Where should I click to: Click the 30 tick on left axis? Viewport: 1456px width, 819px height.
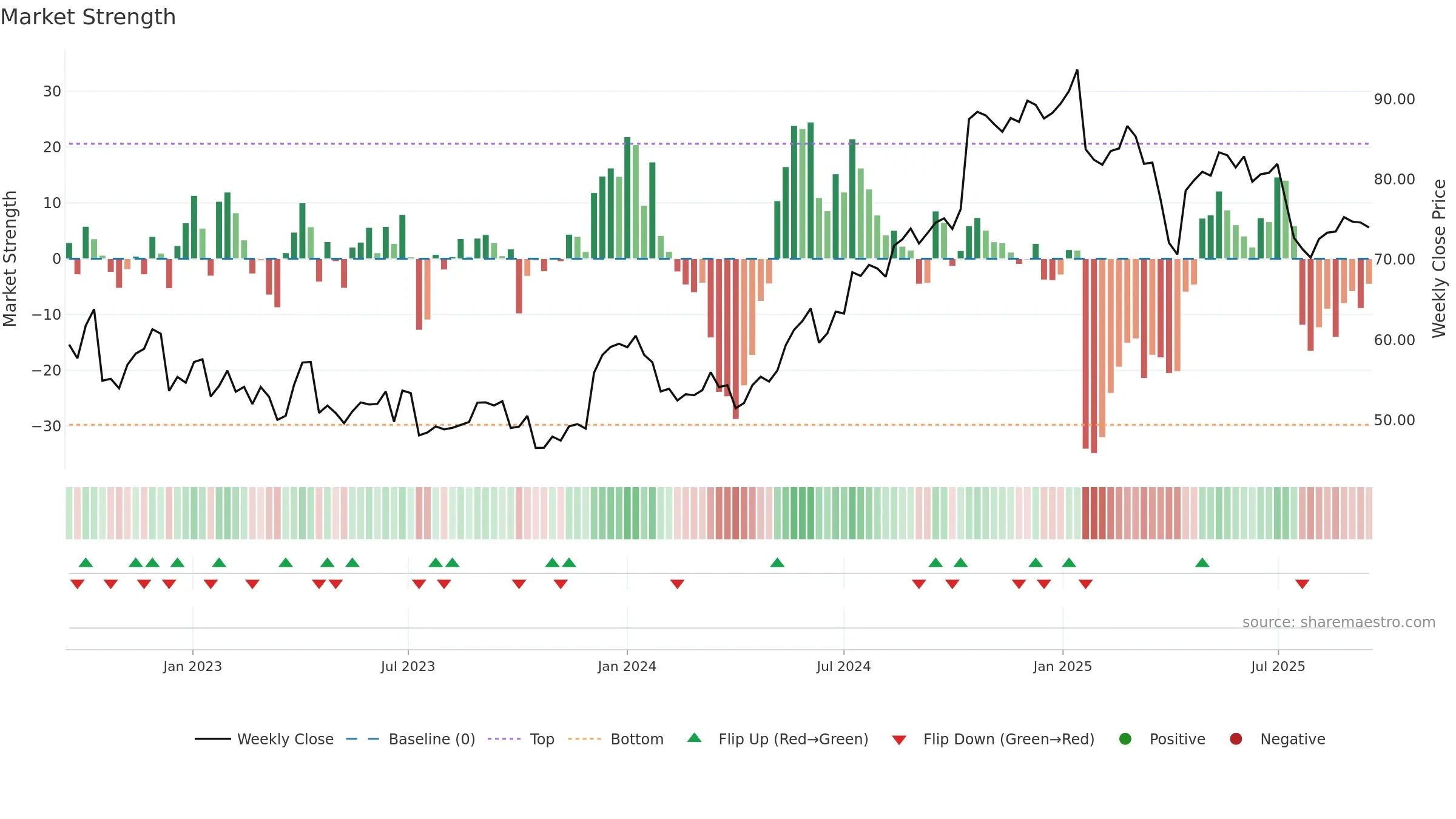coord(52,92)
